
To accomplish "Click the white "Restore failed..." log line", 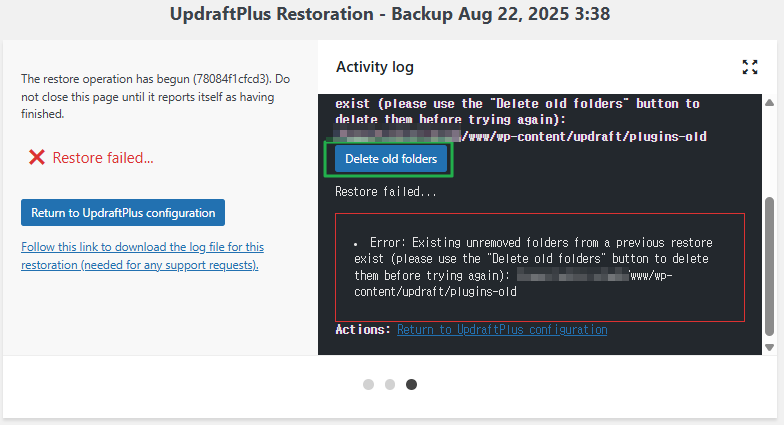I will coord(386,192).
